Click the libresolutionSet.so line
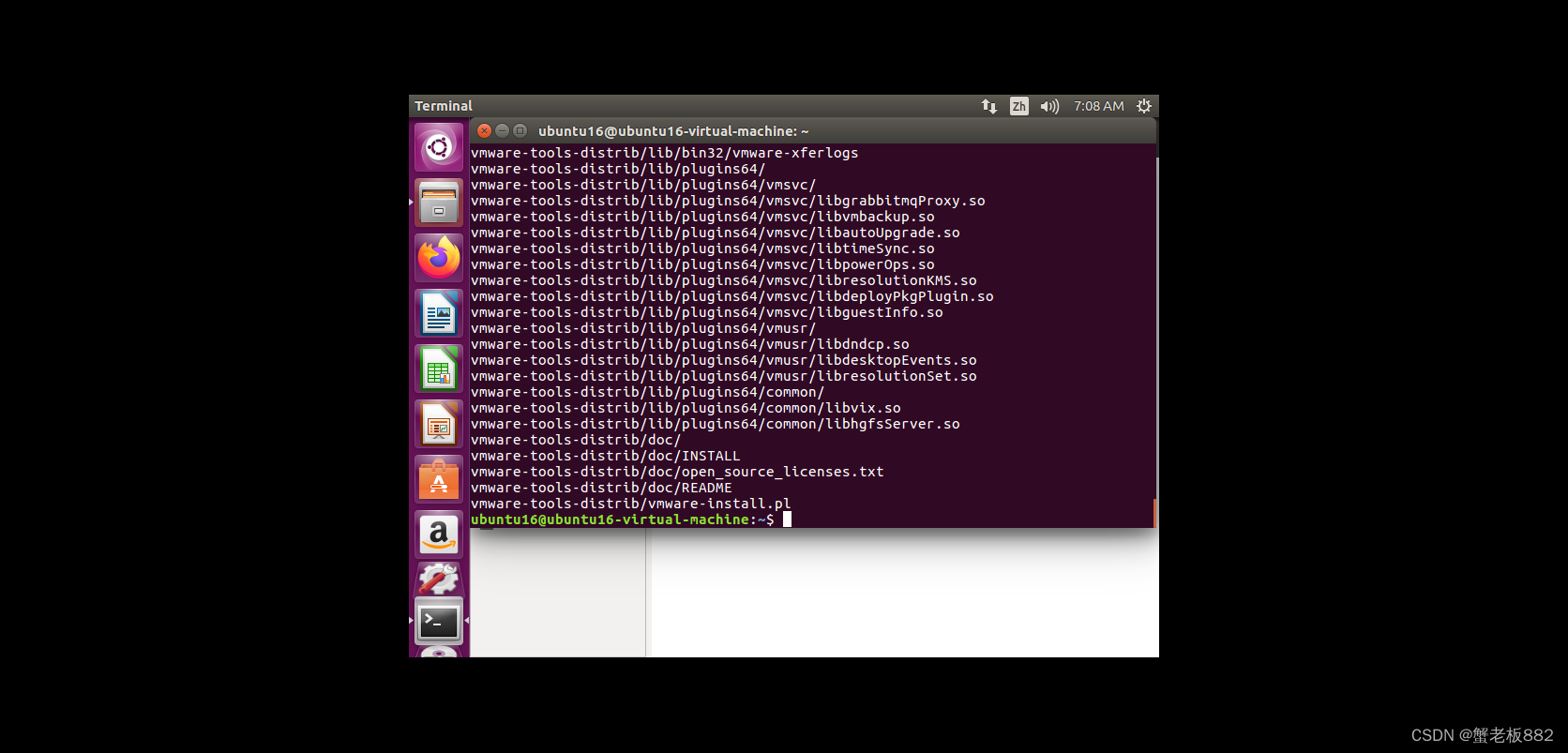This screenshot has height=753, width=1568. pos(724,376)
